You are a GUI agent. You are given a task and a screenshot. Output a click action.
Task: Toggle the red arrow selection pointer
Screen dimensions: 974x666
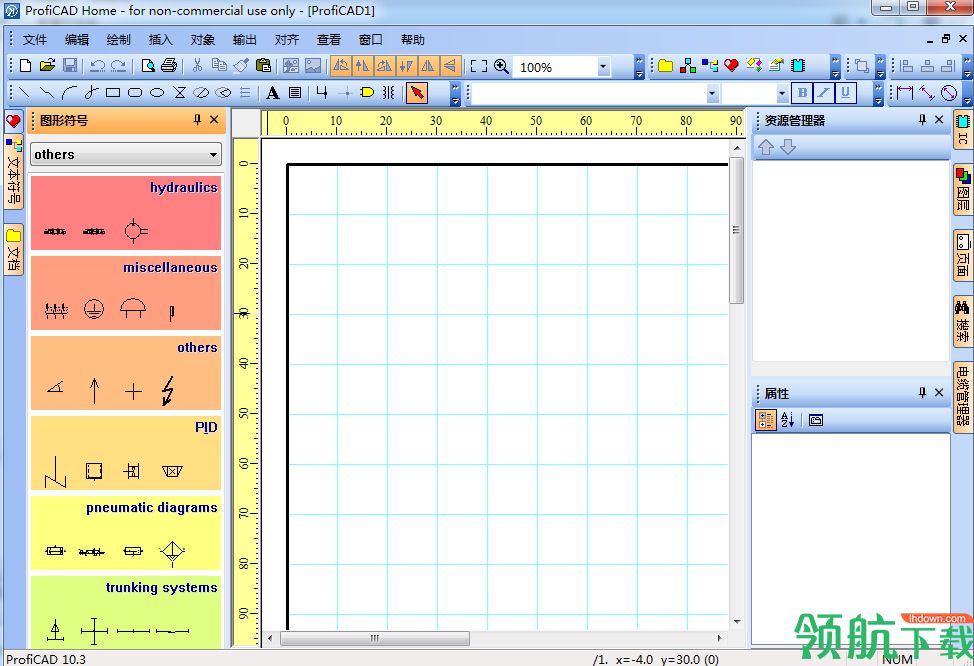[x=417, y=93]
